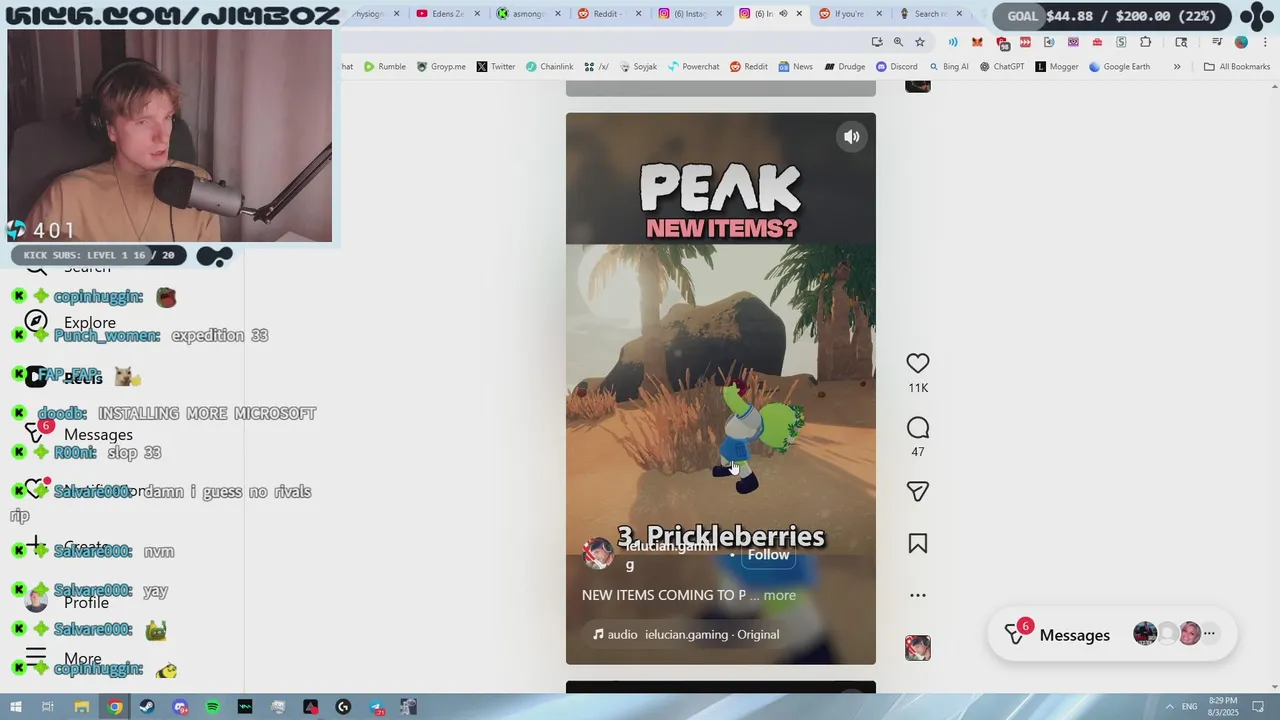
Task: Open the taskbar clock showing 8:29 PM
Action: pos(1223,707)
